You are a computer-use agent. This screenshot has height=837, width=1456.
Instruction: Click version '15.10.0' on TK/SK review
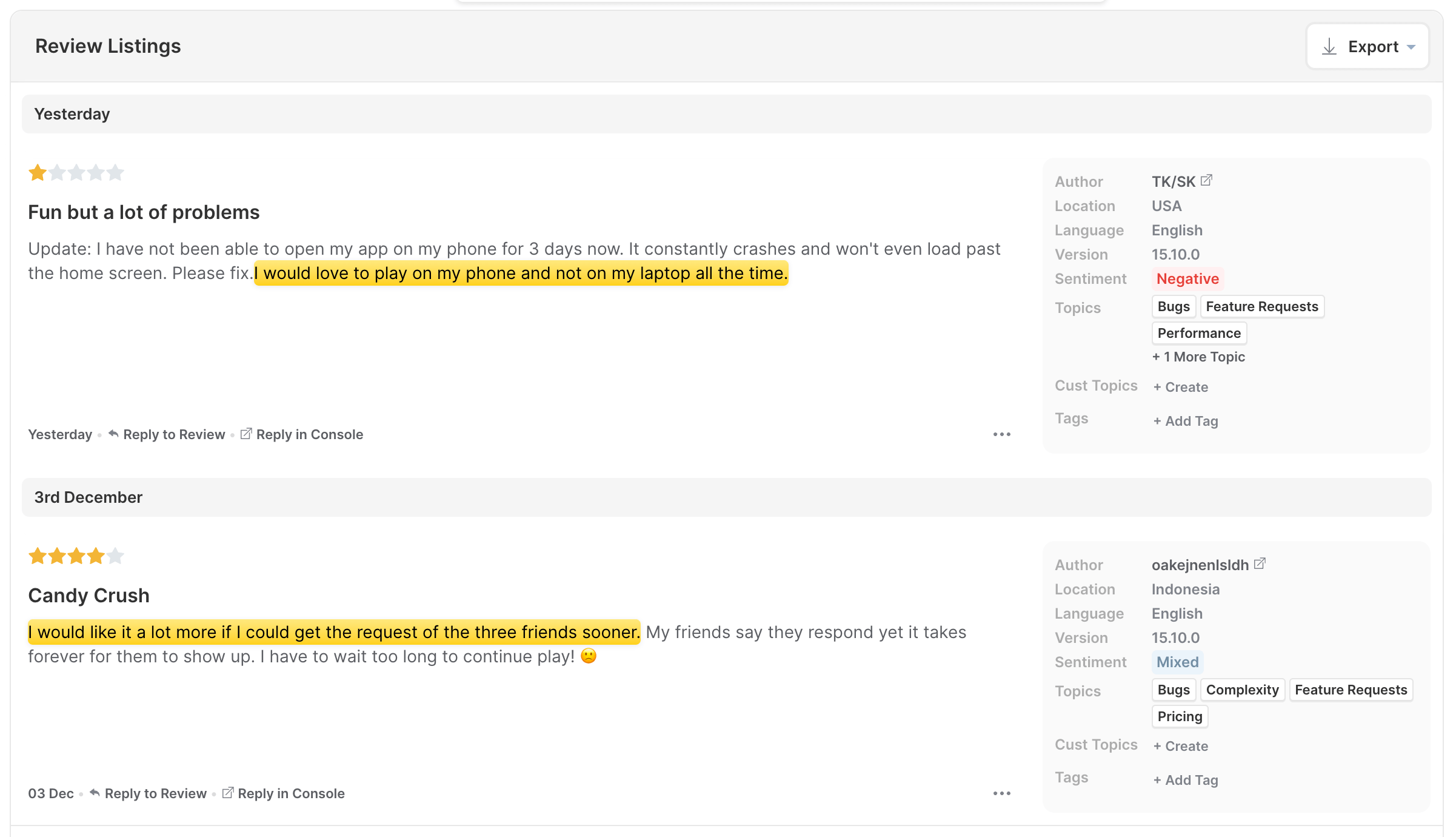point(1175,254)
